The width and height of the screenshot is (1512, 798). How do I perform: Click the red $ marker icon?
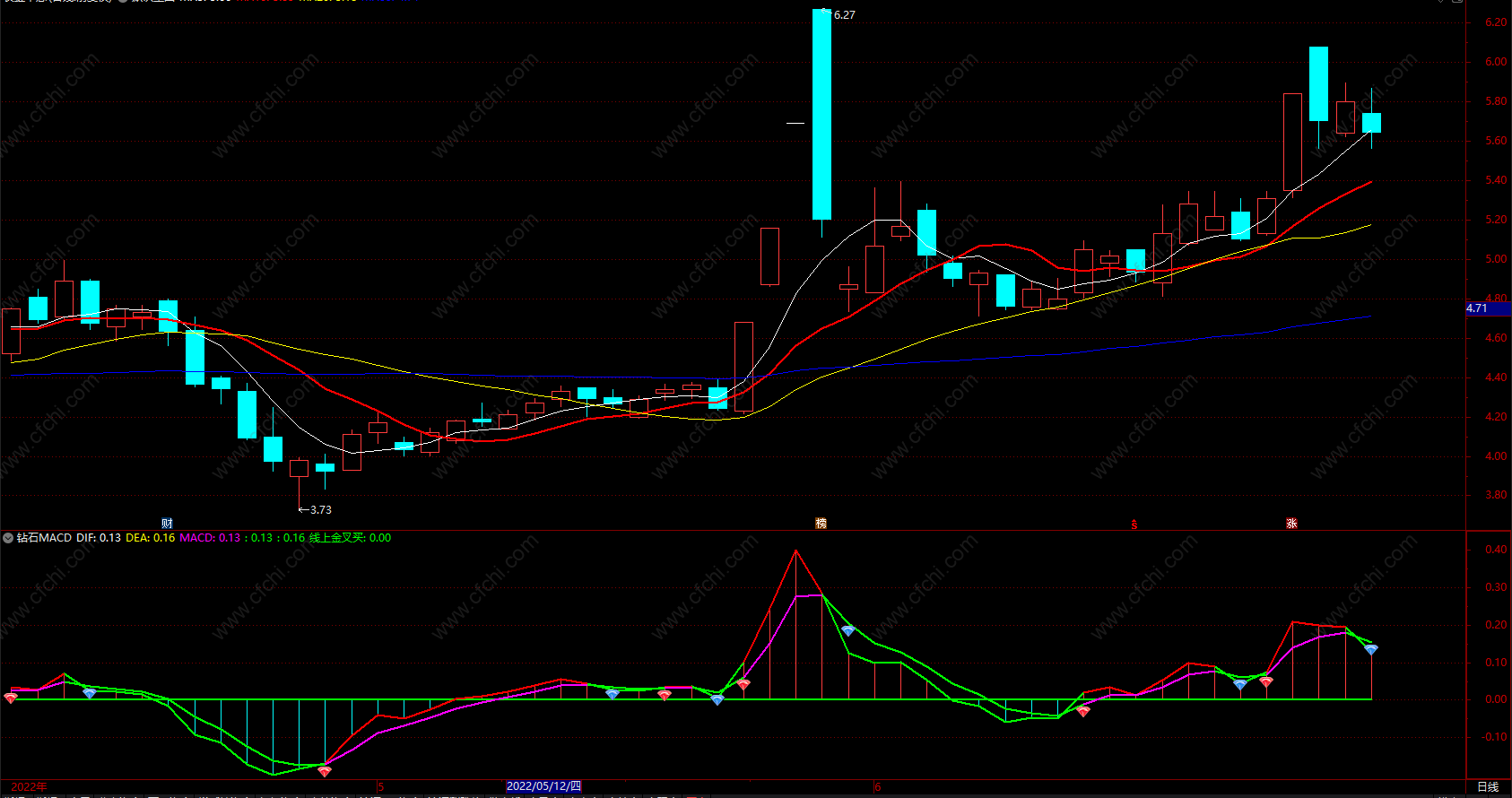1134,525
